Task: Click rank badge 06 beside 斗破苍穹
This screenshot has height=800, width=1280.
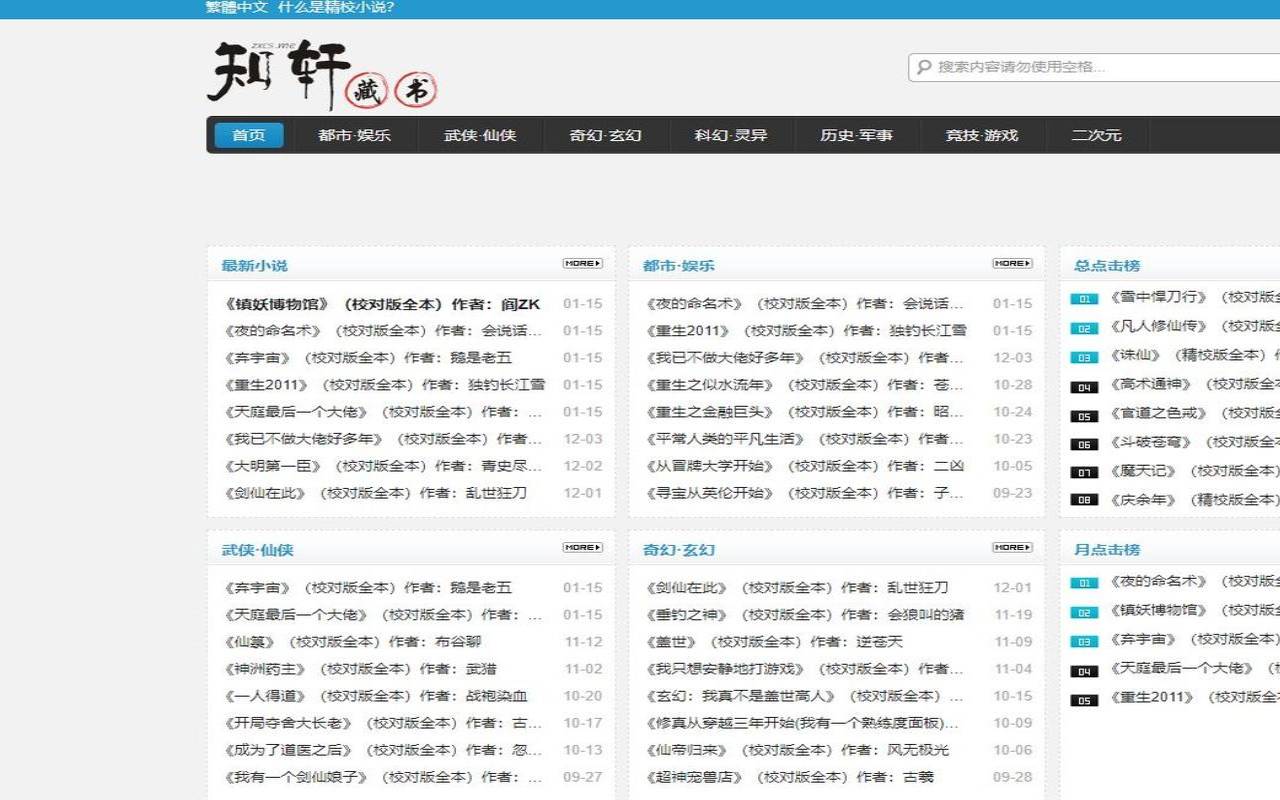Action: click(x=1084, y=444)
